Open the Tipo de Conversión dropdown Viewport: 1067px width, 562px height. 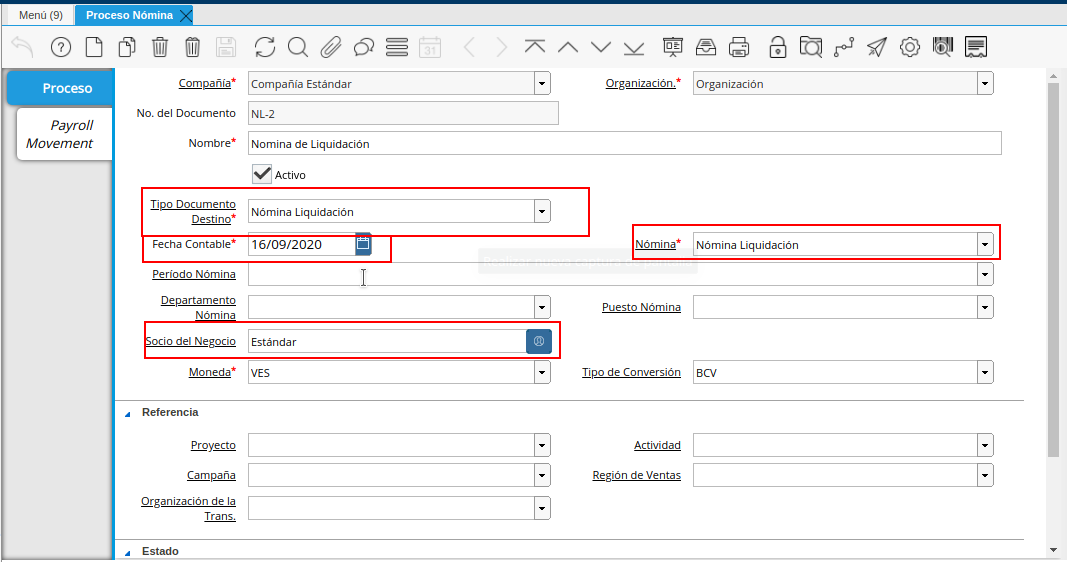pos(985,373)
